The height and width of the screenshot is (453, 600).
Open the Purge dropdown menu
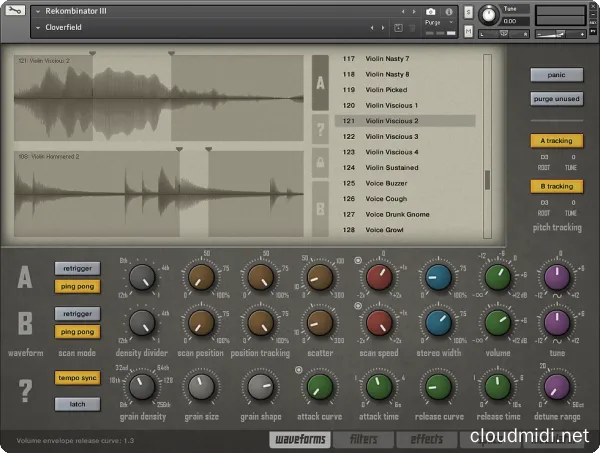439,23
